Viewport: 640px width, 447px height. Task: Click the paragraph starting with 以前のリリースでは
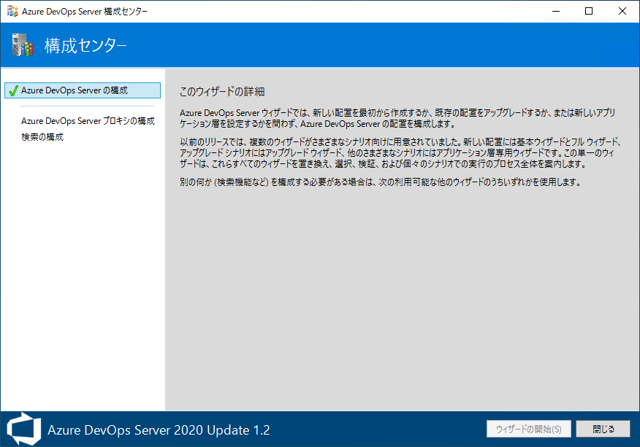click(400, 153)
